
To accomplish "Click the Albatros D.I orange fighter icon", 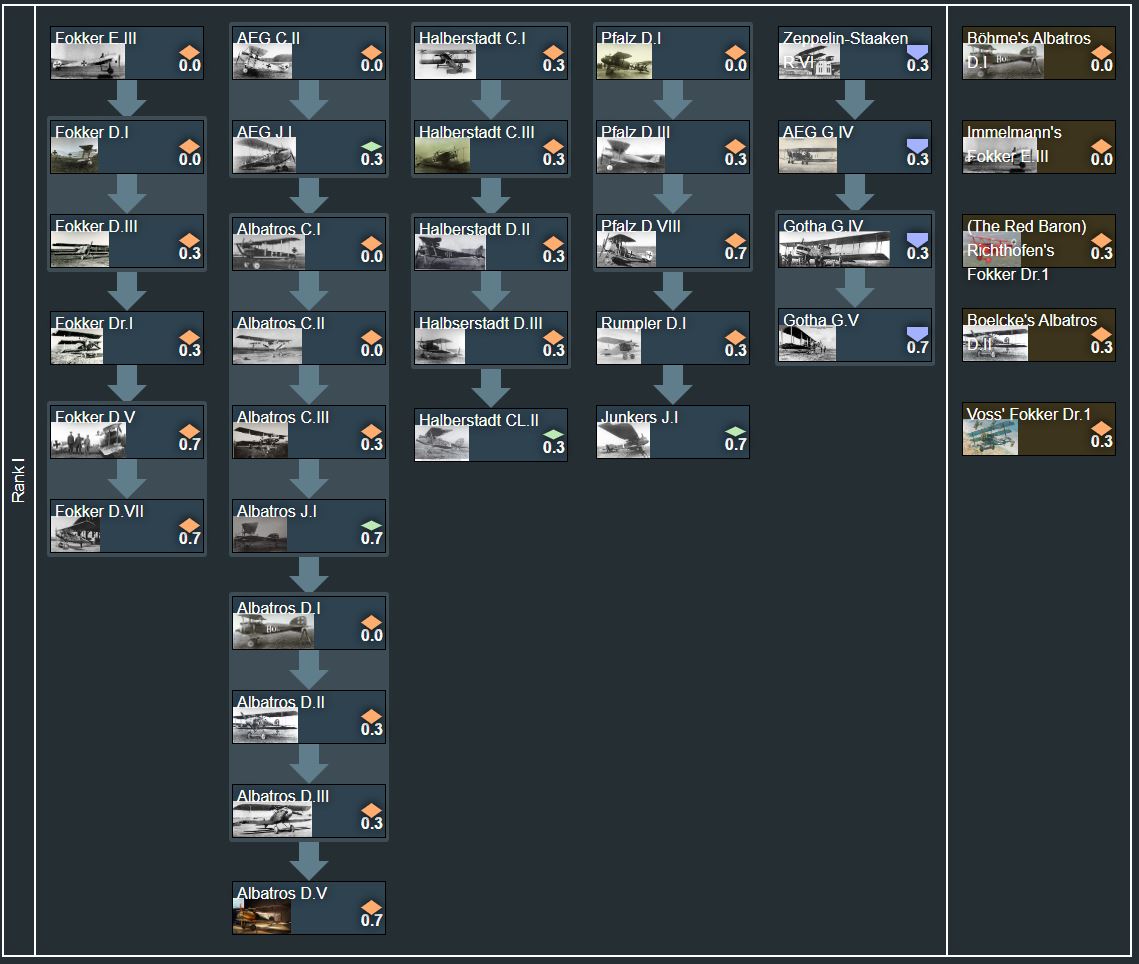I will [x=371, y=622].
